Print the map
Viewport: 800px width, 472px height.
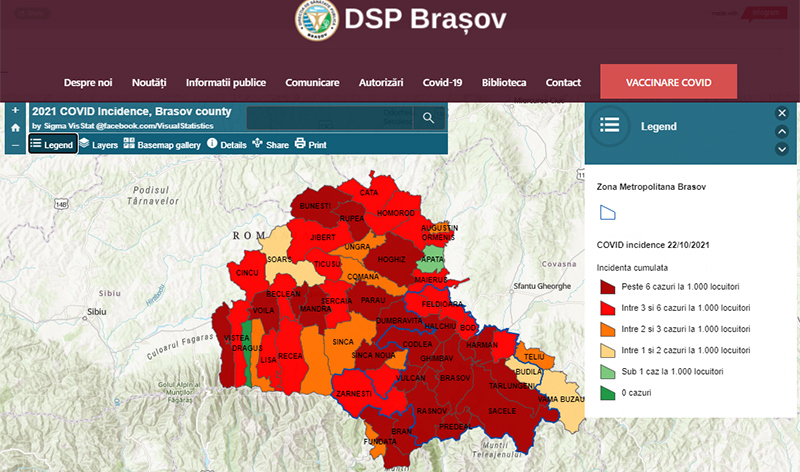click(310, 145)
